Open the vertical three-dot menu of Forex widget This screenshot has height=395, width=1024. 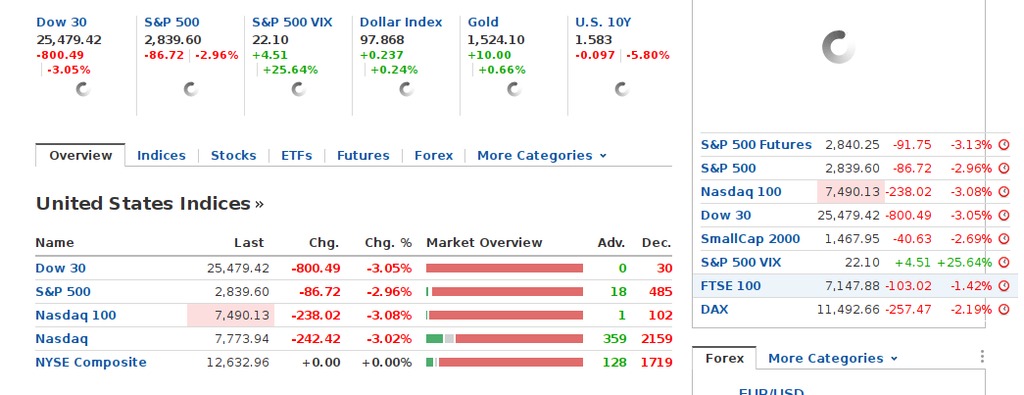click(982, 356)
